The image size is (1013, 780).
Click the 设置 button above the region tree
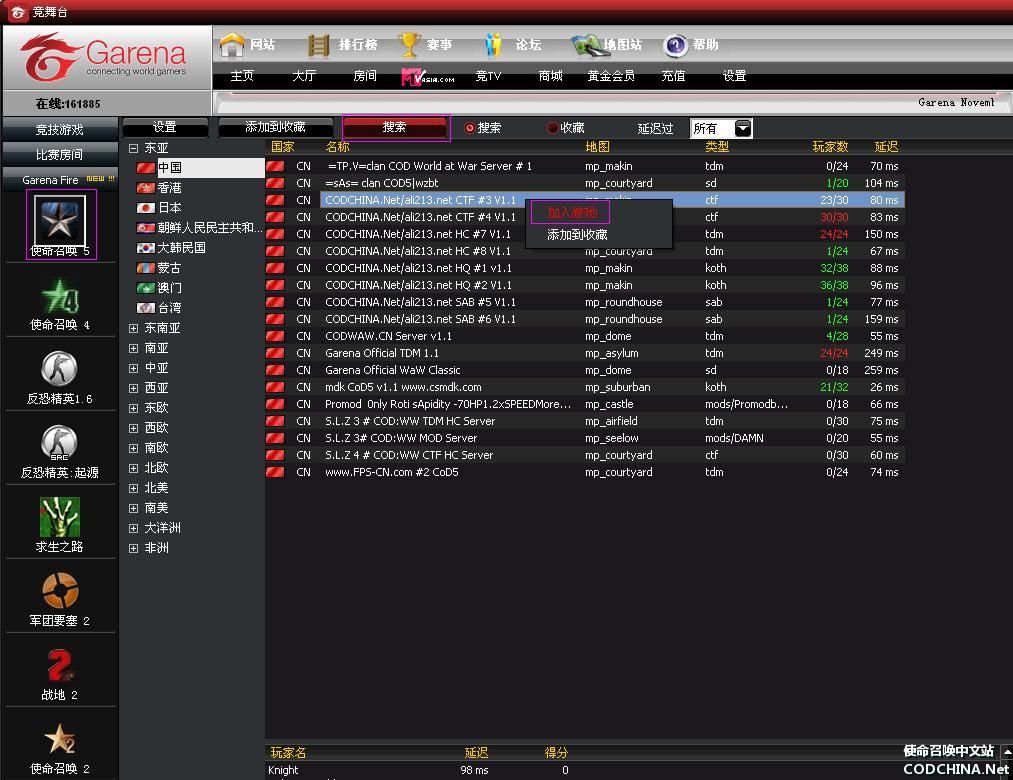165,127
